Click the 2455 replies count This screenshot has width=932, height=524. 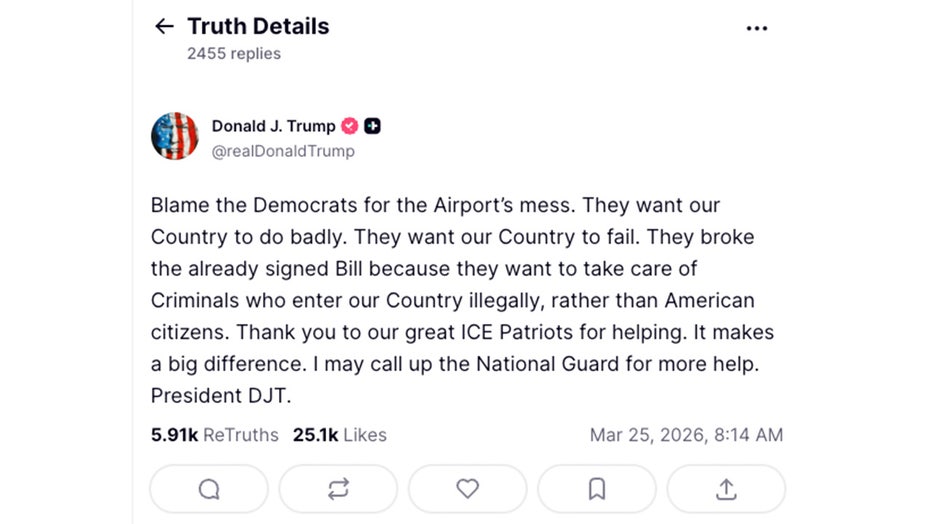point(234,54)
